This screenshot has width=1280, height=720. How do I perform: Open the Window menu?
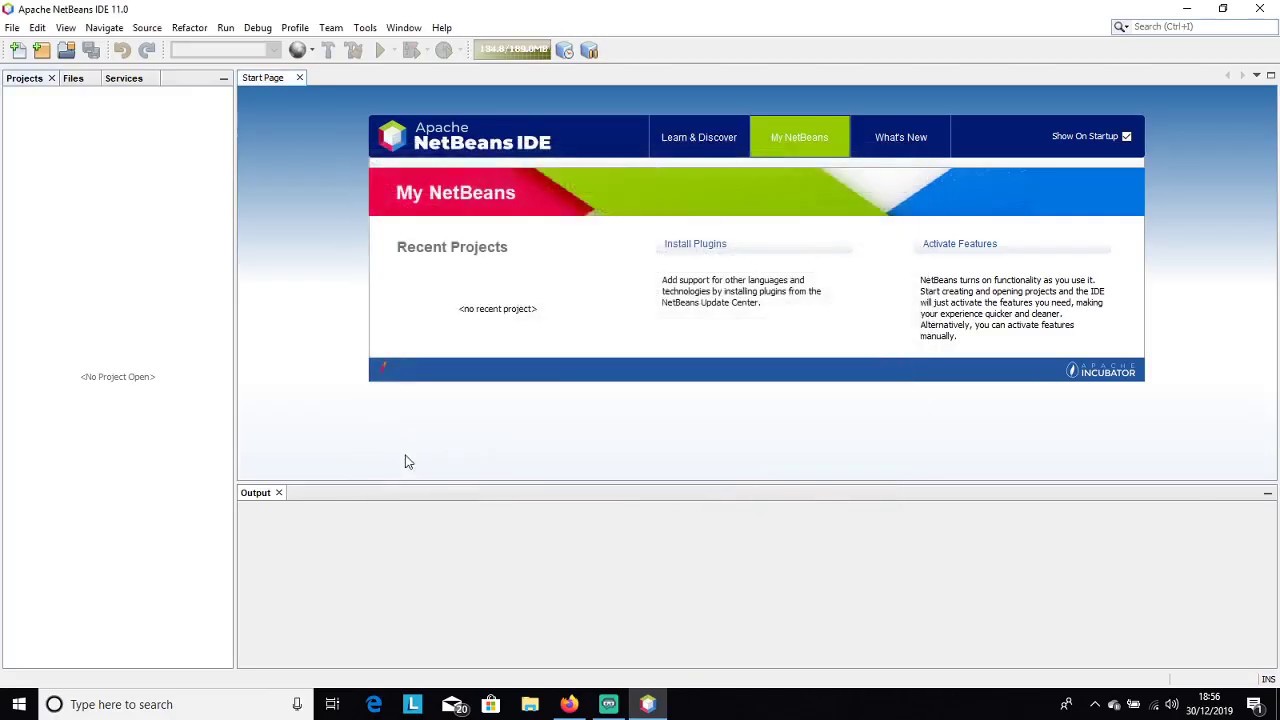point(403,28)
